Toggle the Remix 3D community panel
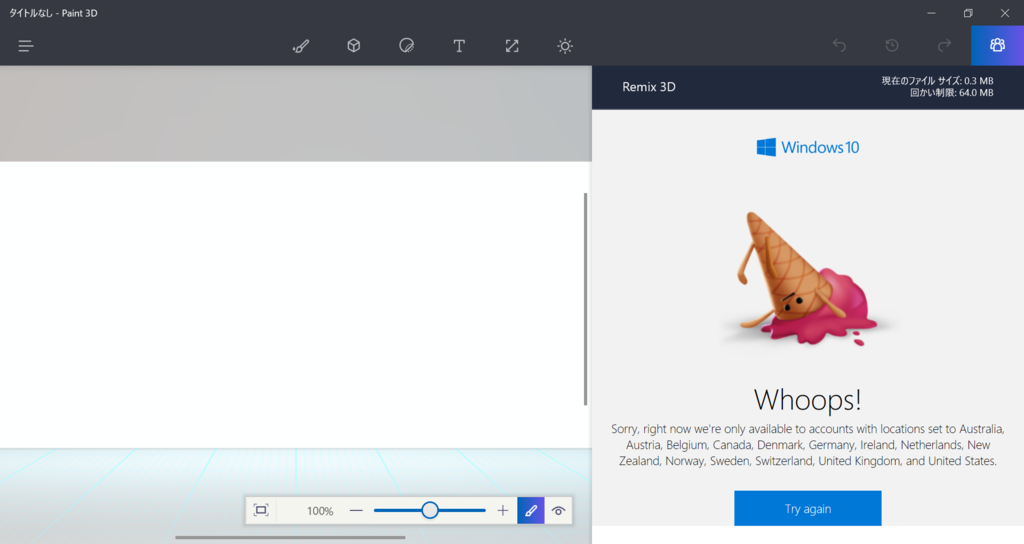 click(997, 45)
